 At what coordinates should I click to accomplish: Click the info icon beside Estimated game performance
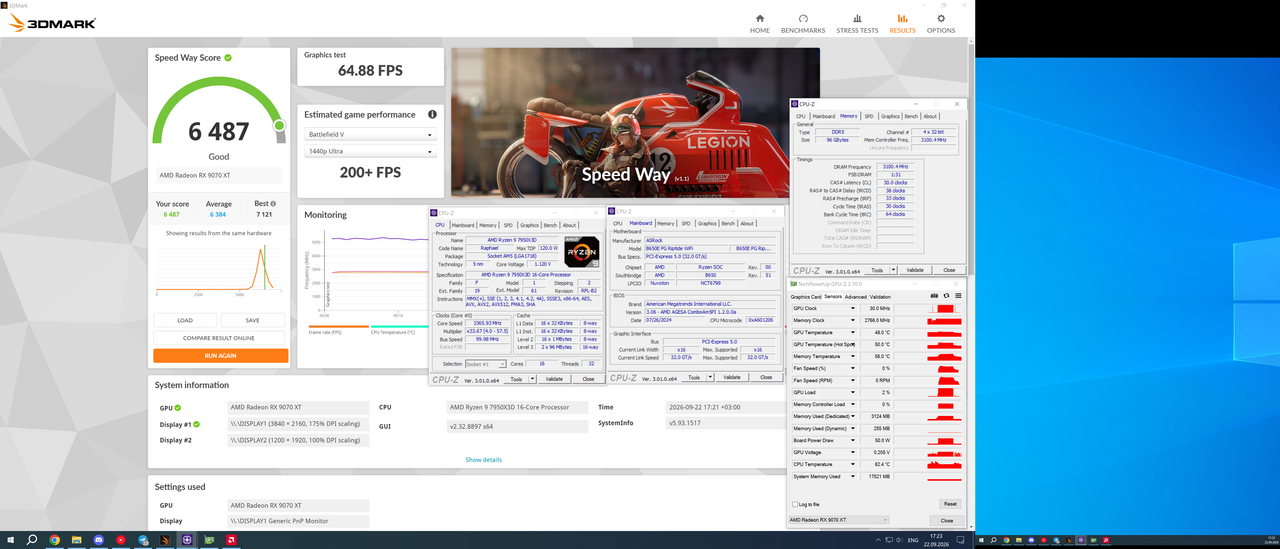433,114
